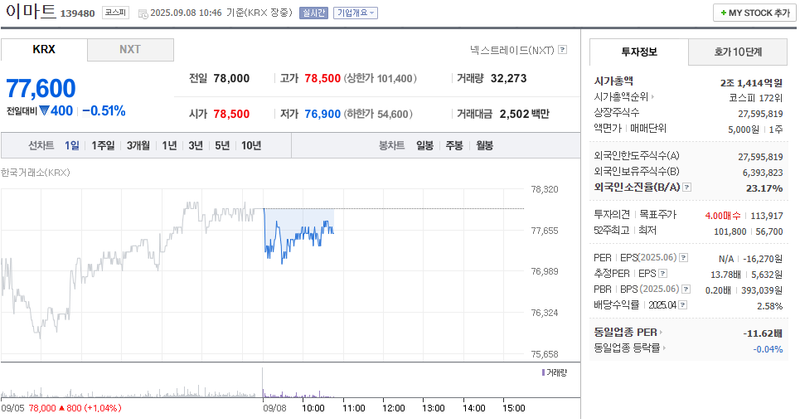
Task: Select the 1주일 line chart period
Action: click(103, 146)
